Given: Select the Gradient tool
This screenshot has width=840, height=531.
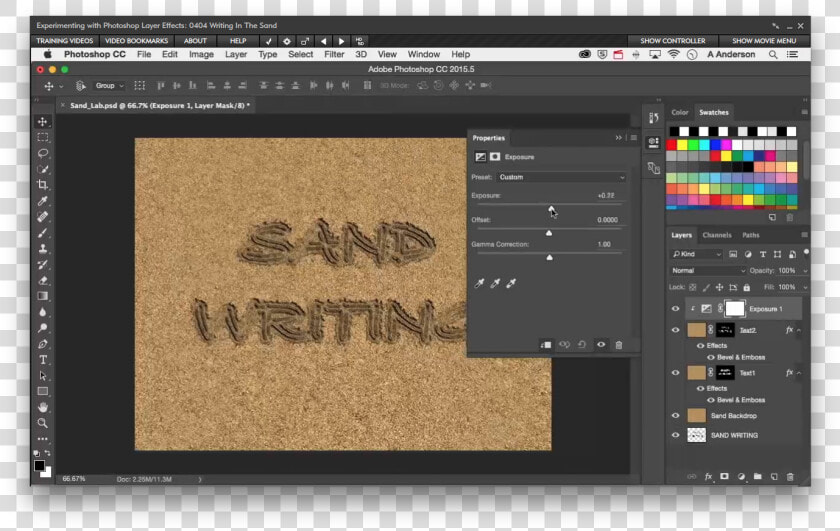Looking at the screenshot, I should (43, 296).
